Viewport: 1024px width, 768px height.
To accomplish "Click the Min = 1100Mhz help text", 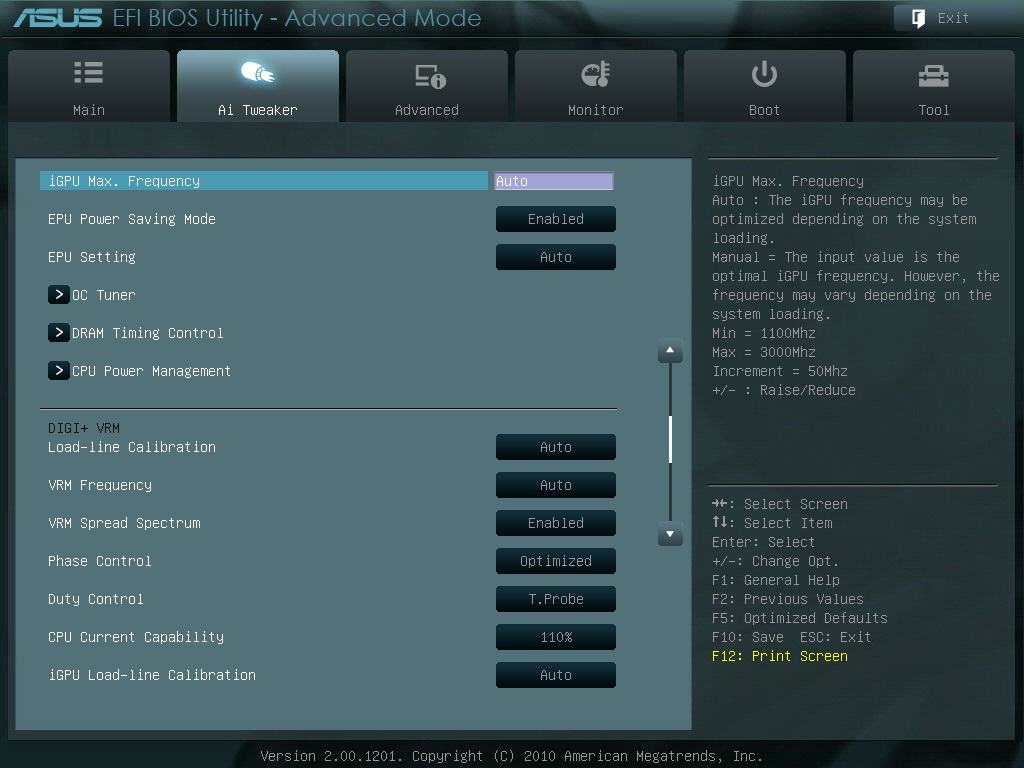I will point(764,333).
